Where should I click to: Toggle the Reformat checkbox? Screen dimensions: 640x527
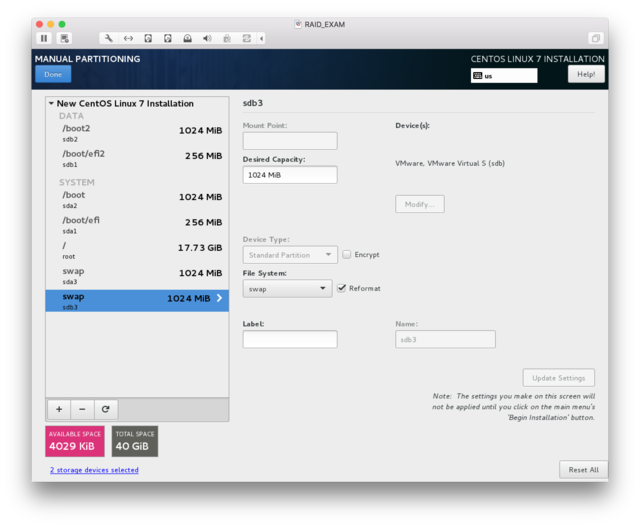(x=342, y=288)
